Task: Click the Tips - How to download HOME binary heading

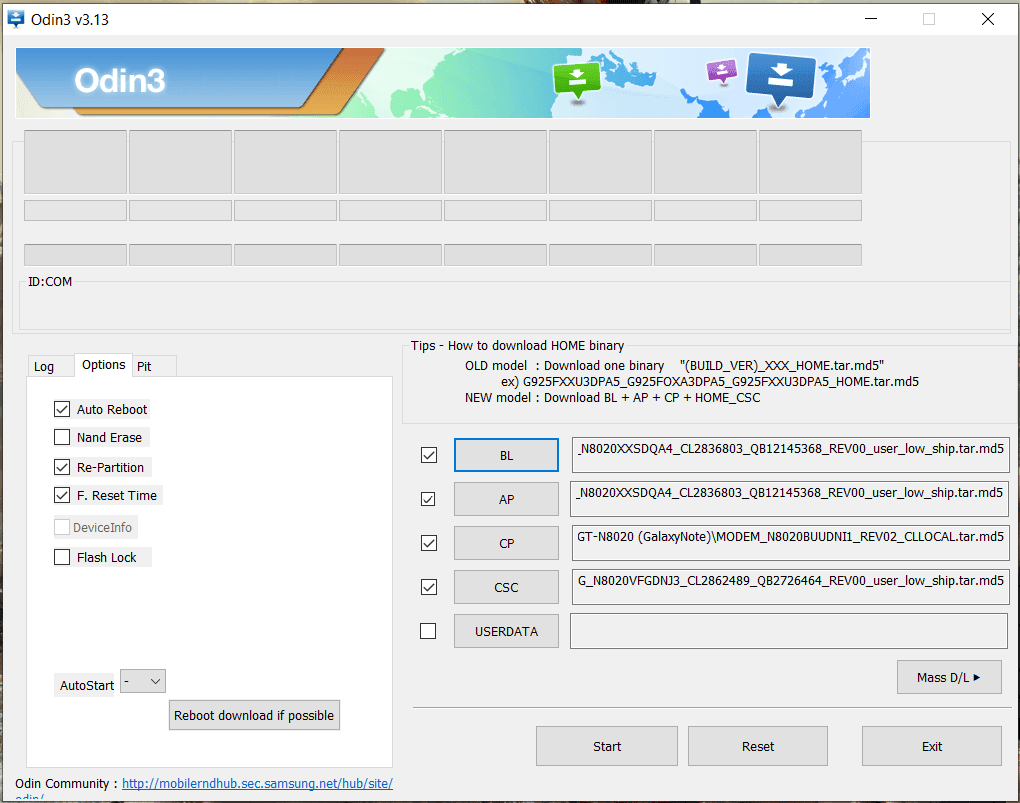Action: tap(517, 346)
